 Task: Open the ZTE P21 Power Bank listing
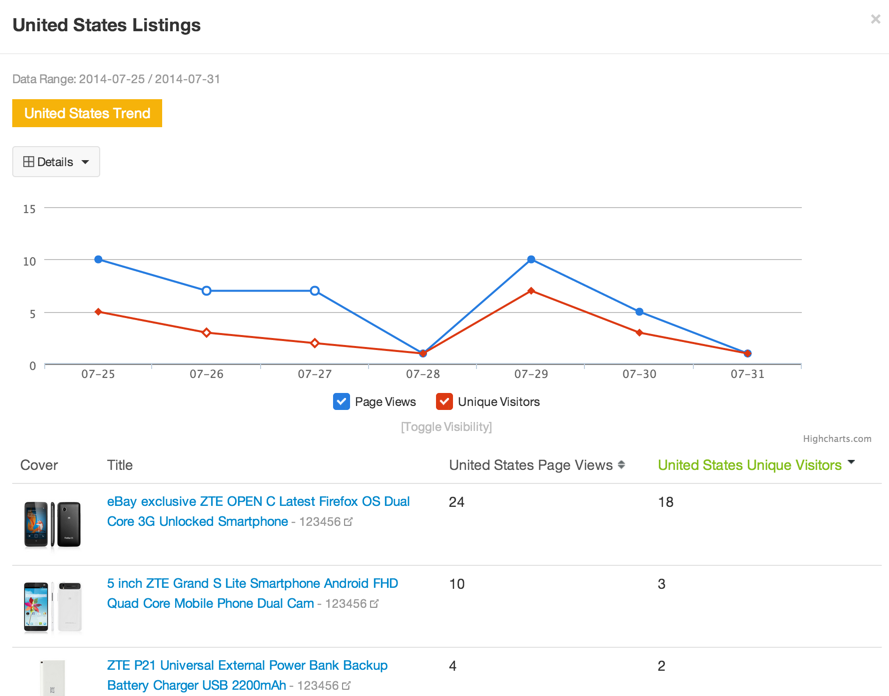click(247, 675)
